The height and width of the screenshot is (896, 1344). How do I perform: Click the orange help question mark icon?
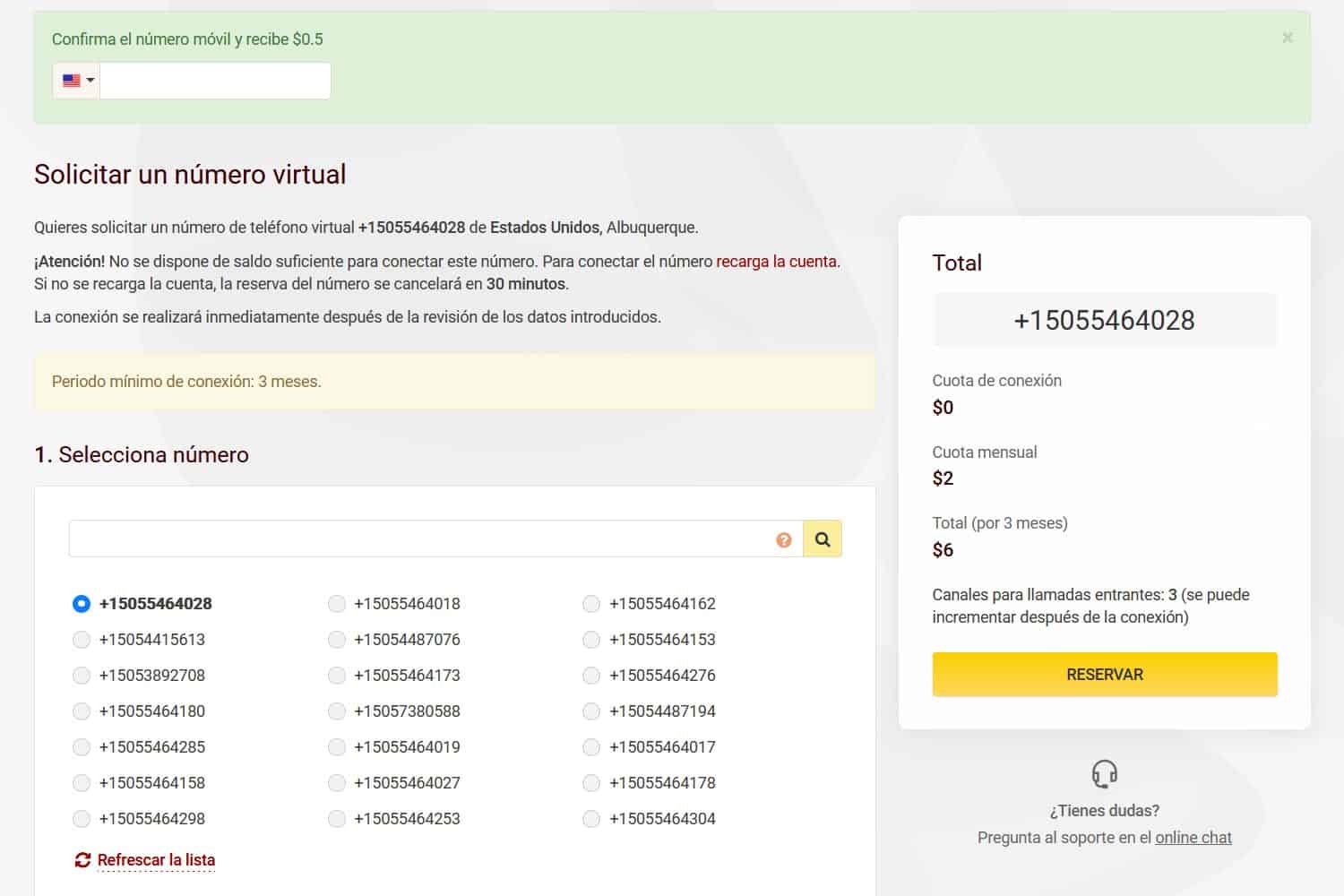[784, 539]
